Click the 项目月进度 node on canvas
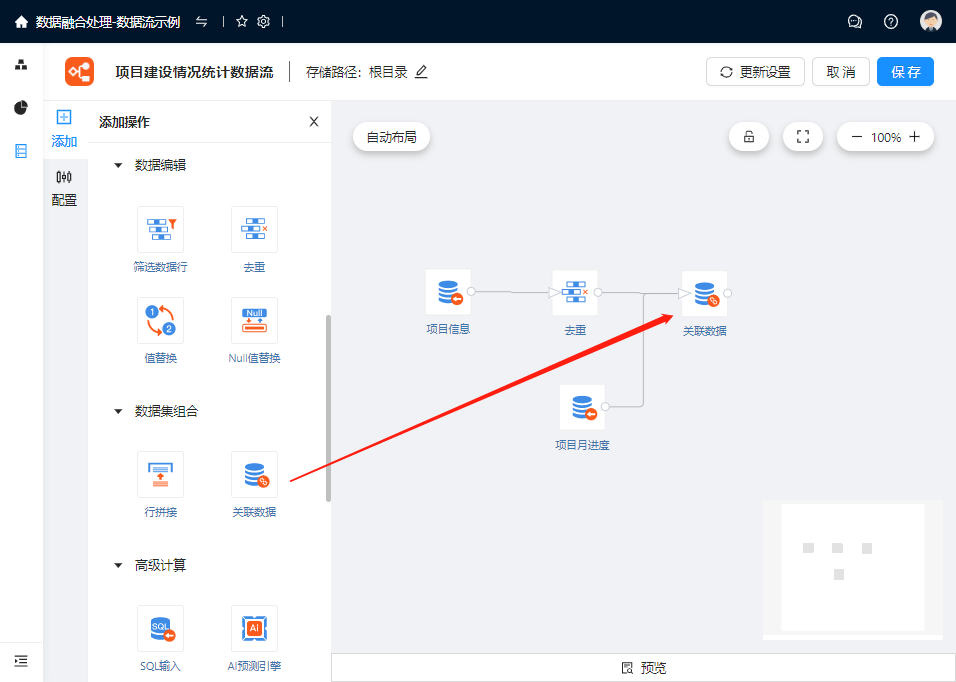The width and height of the screenshot is (956, 682). [582, 408]
